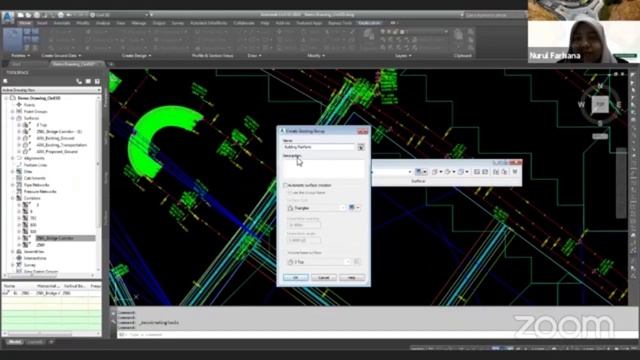Viewport: 640px width, 360px height.
Task: Click the Toolspace large ribbon button
Action: tap(13, 40)
